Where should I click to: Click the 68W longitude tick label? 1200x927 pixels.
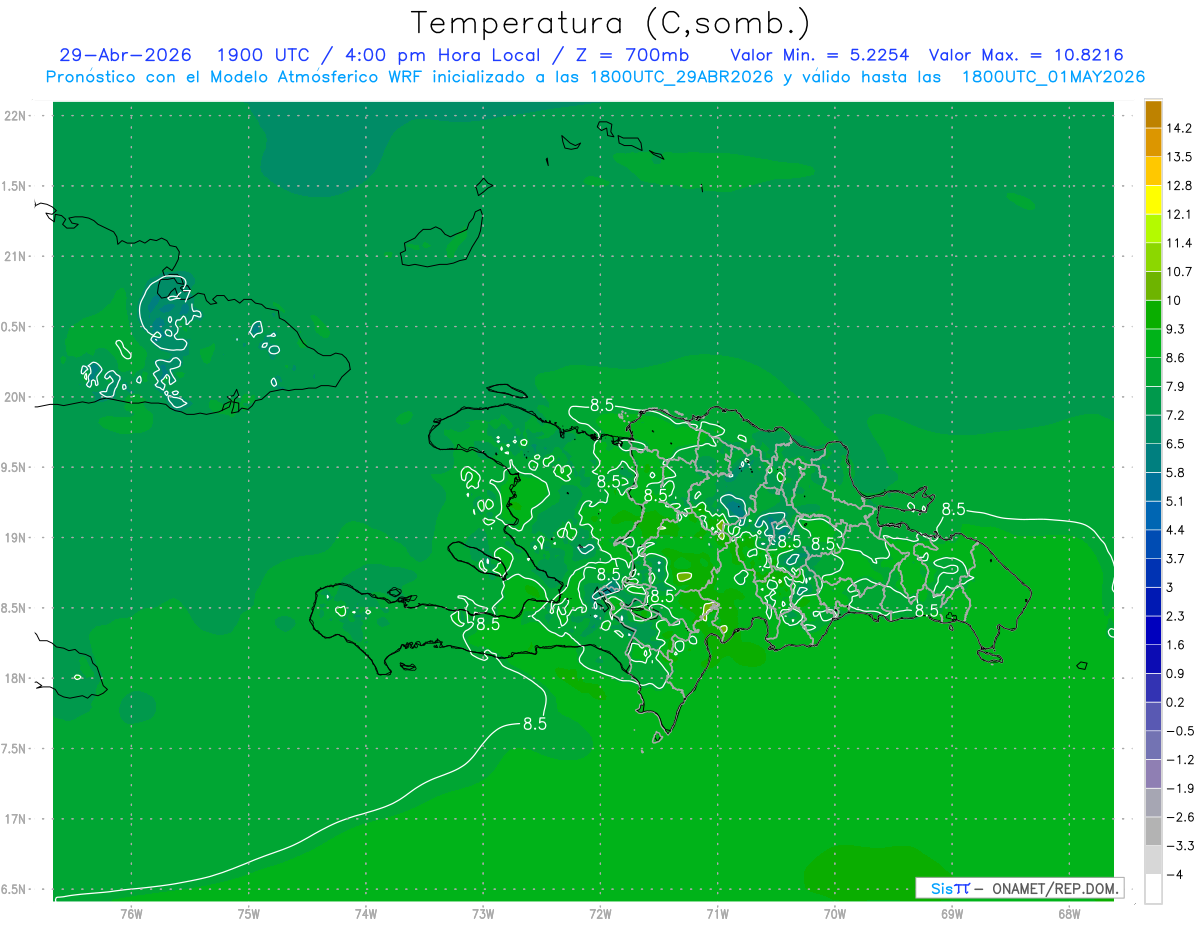[1068, 914]
